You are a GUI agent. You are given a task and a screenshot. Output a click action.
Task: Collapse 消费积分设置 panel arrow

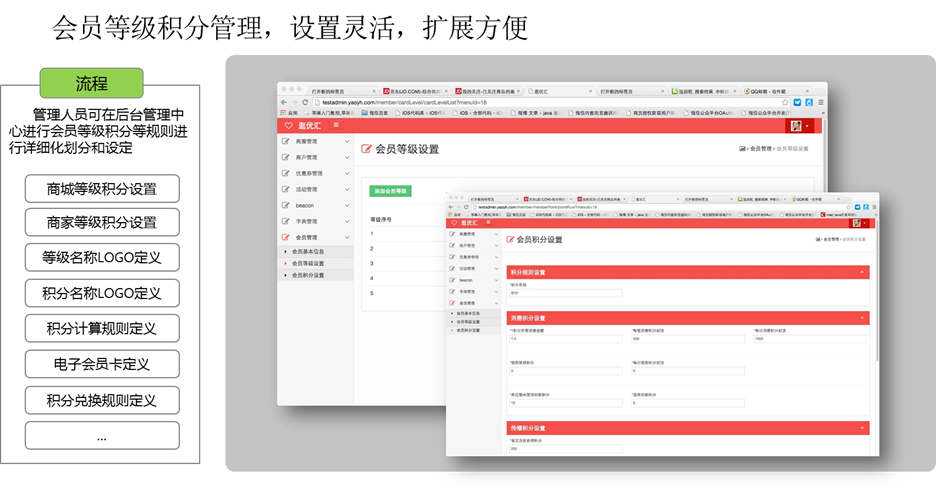click(x=861, y=318)
